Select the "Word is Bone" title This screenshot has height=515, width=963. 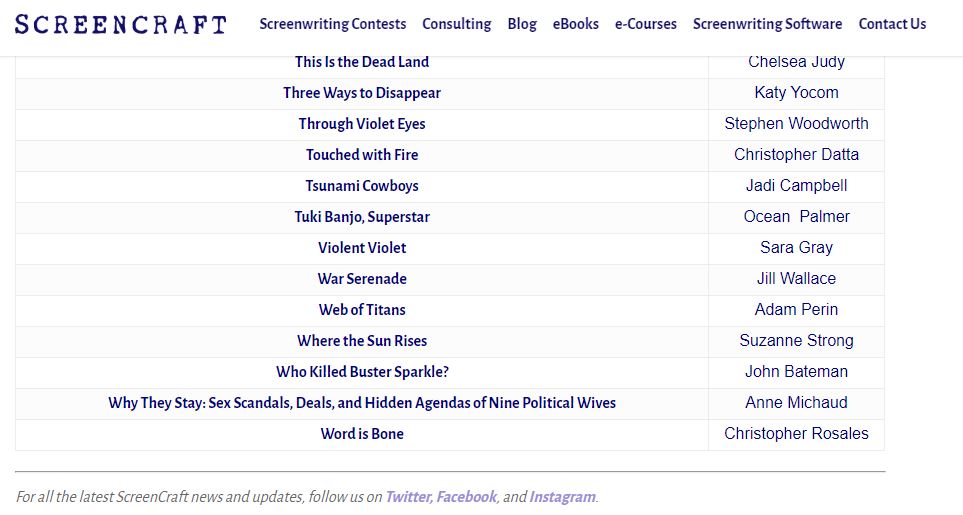362,434
